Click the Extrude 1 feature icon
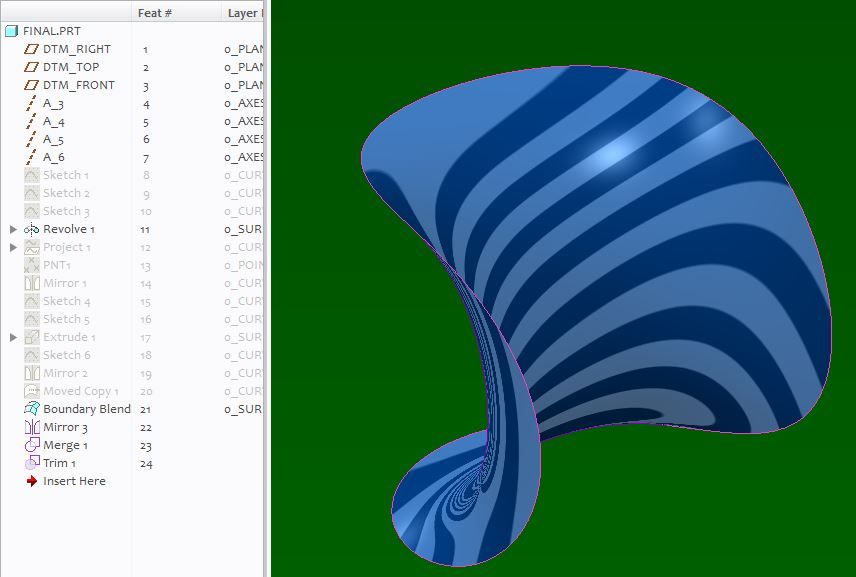 coord(32,337)
